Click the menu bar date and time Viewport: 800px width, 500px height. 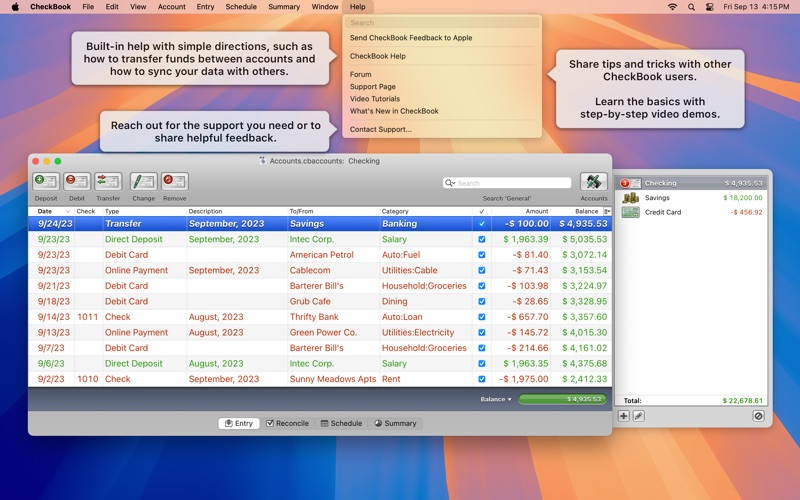(x=756, y=7)
